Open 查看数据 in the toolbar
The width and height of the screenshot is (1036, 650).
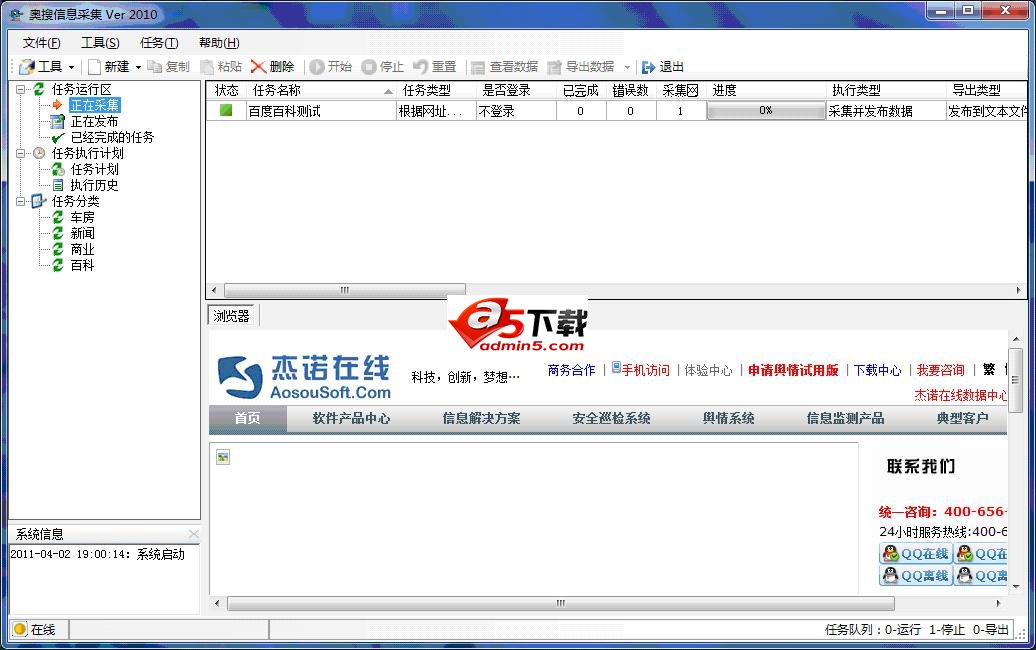pyautogui.click(x=504, y=67)
